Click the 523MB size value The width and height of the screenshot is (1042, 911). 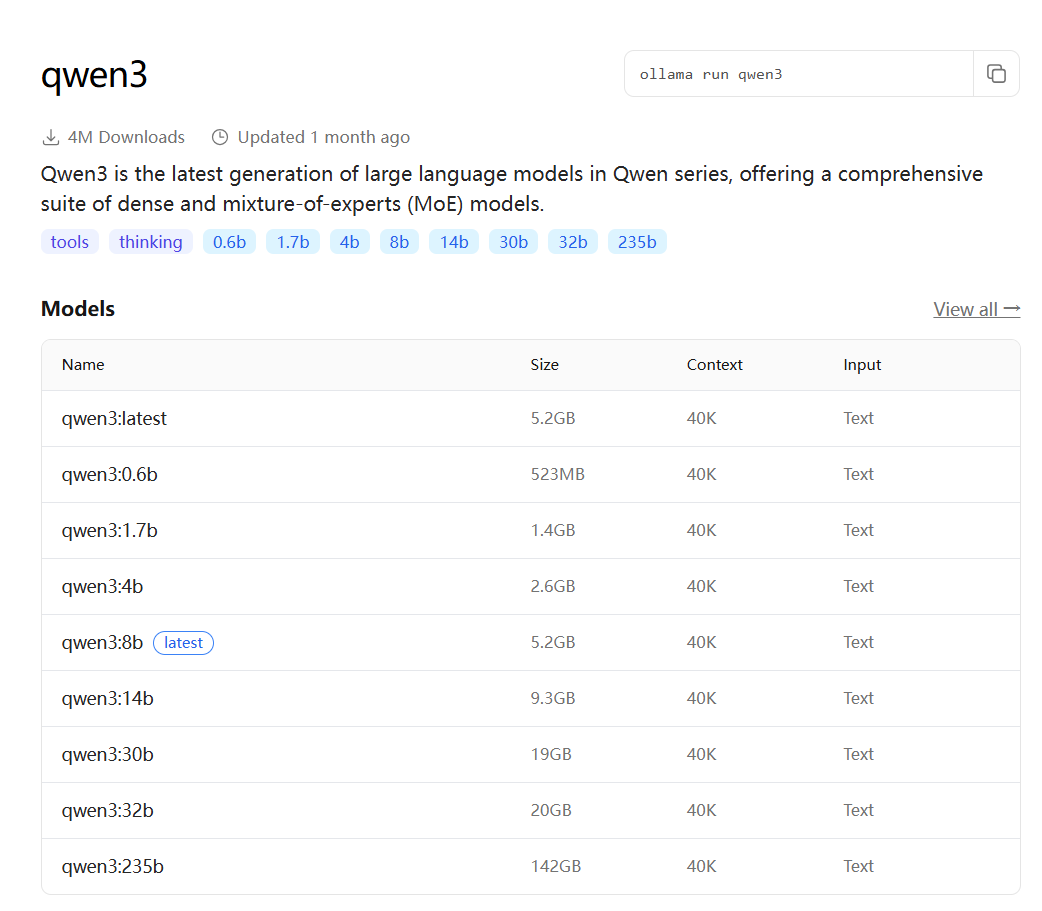click(558, 474)
